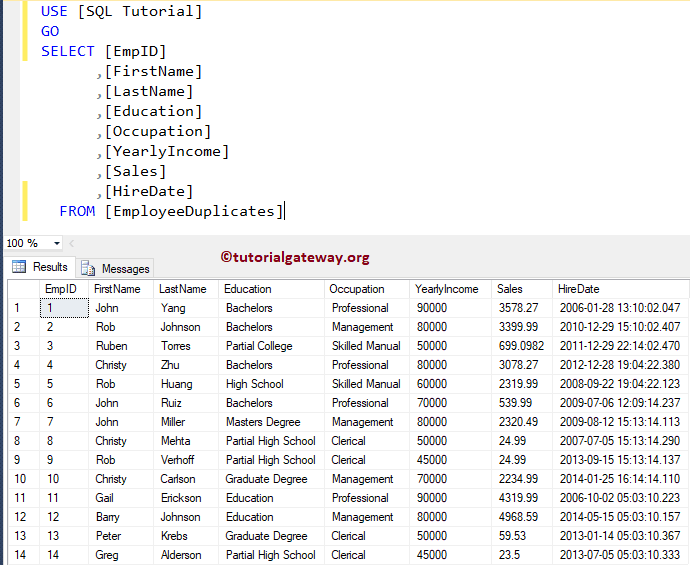Click the top-left select-all grid corner cell

point(22,289)
